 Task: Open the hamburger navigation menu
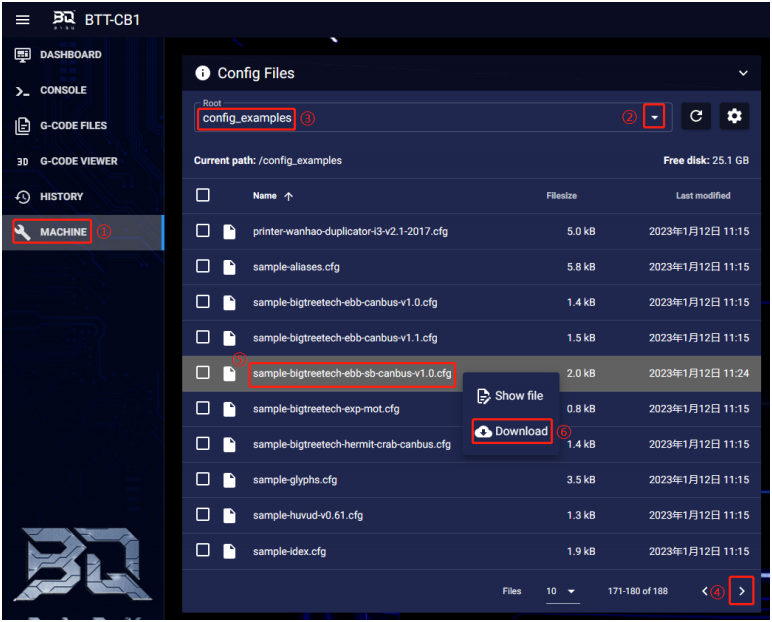point(23,19)
